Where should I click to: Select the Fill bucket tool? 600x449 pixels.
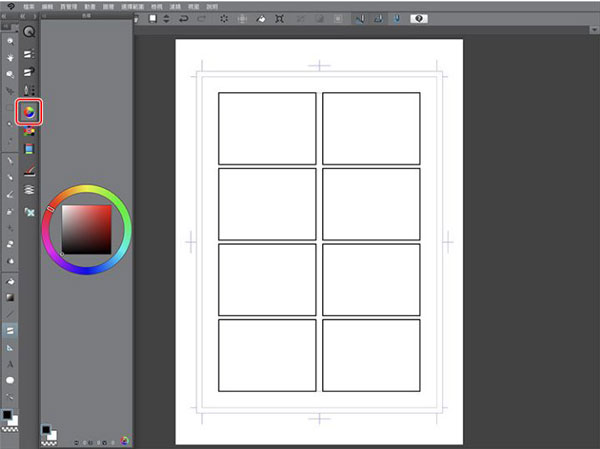(x=10, y=281)
